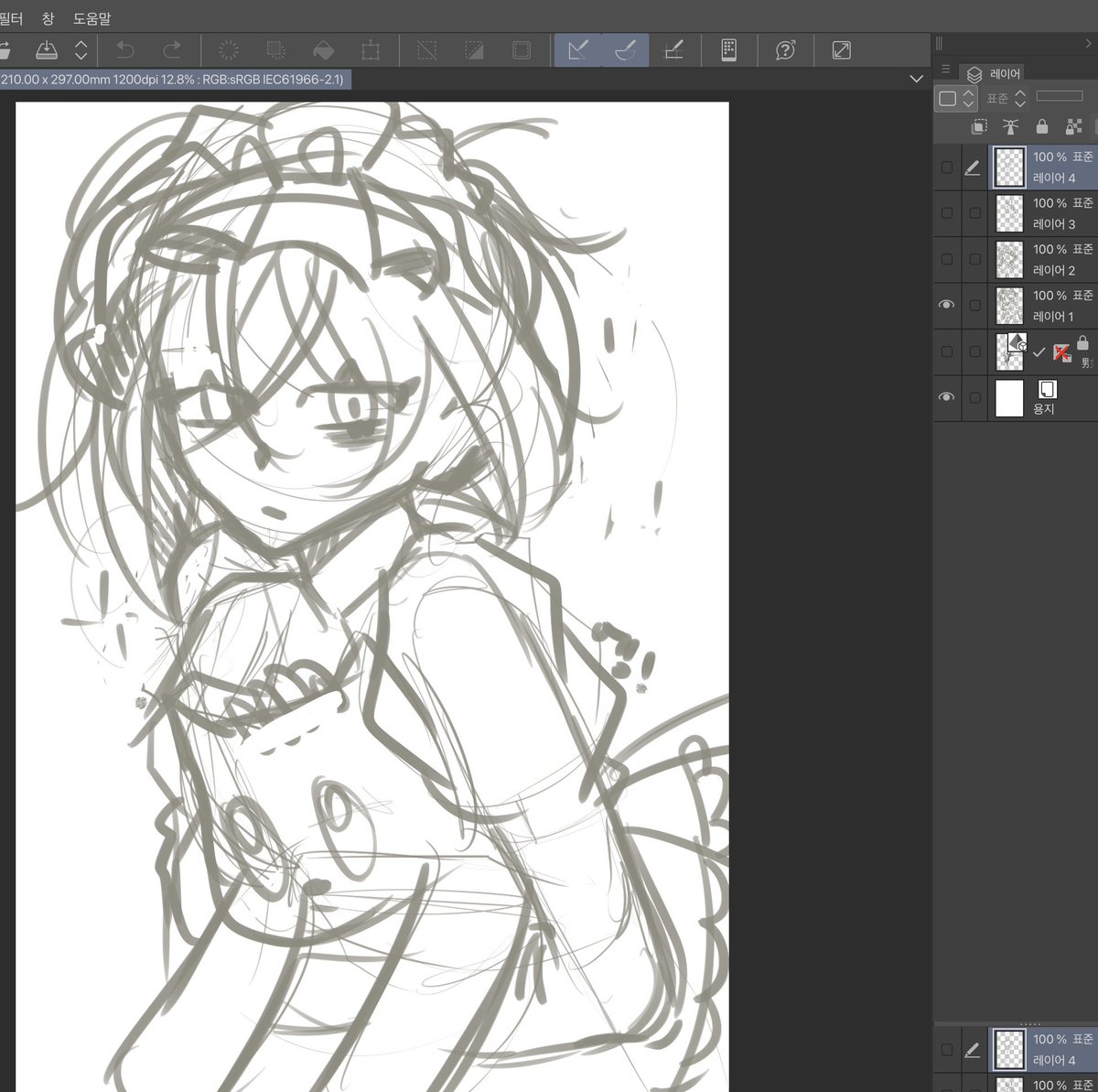Hide the 용지 paper layer eye
Screen dimensions: 1098x1092
947,397
